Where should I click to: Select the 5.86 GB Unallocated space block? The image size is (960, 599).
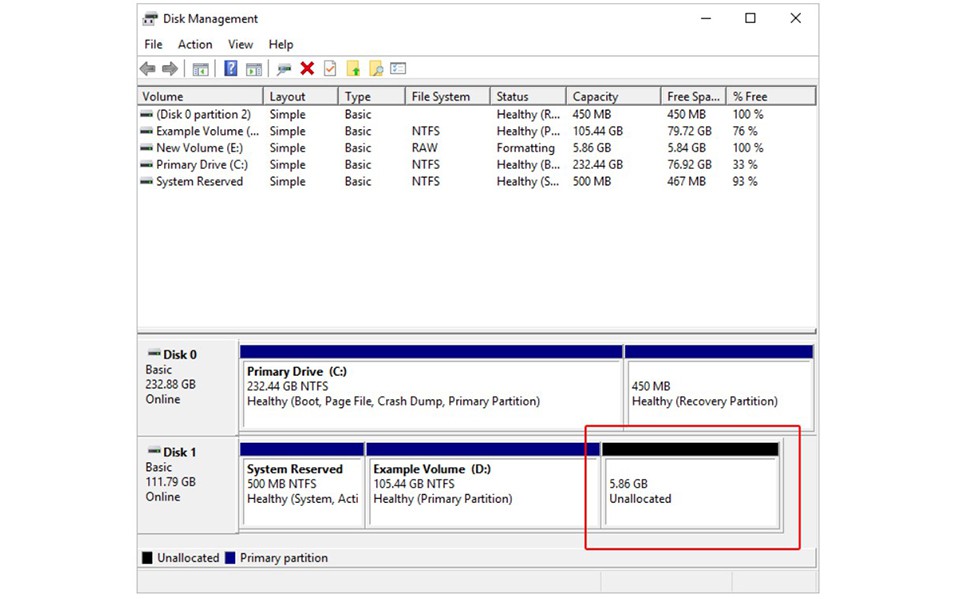(x=691, y=484)
